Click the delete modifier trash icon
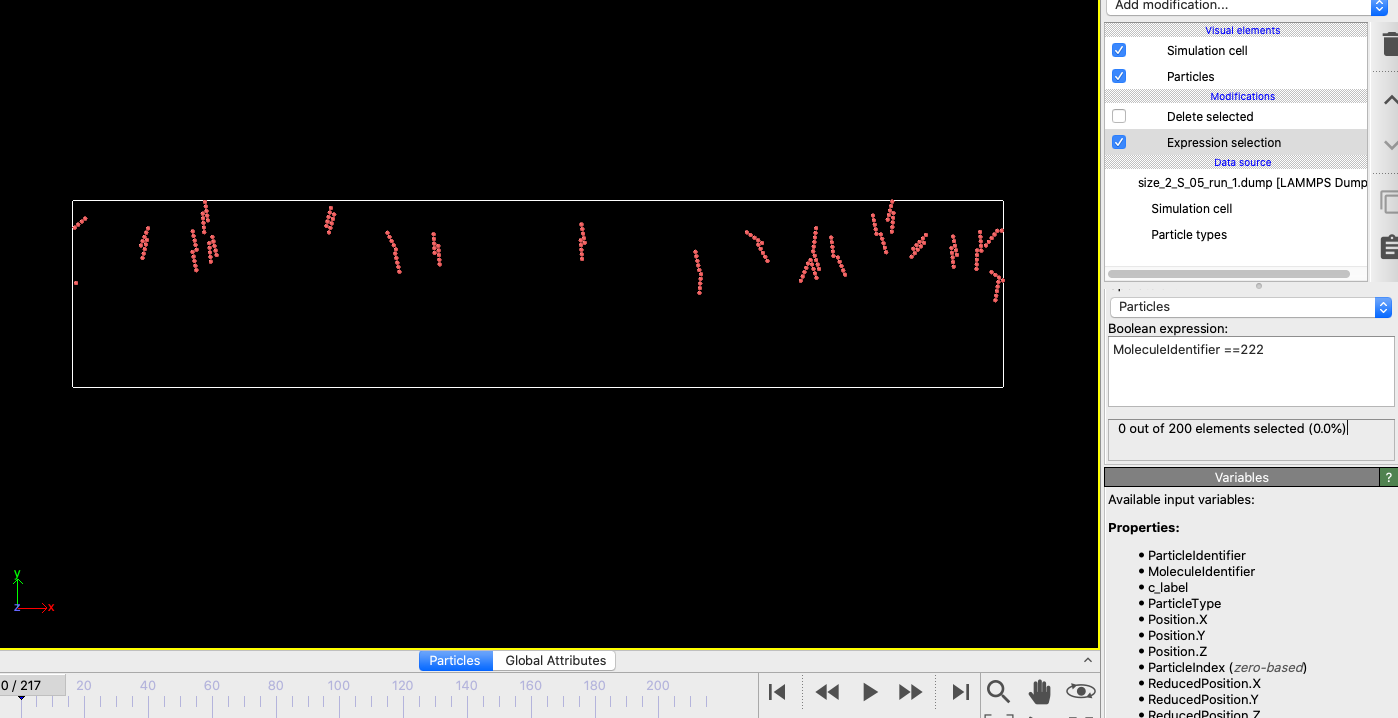This screenshot has width=1398, height=718. (x=1390, y=44)
